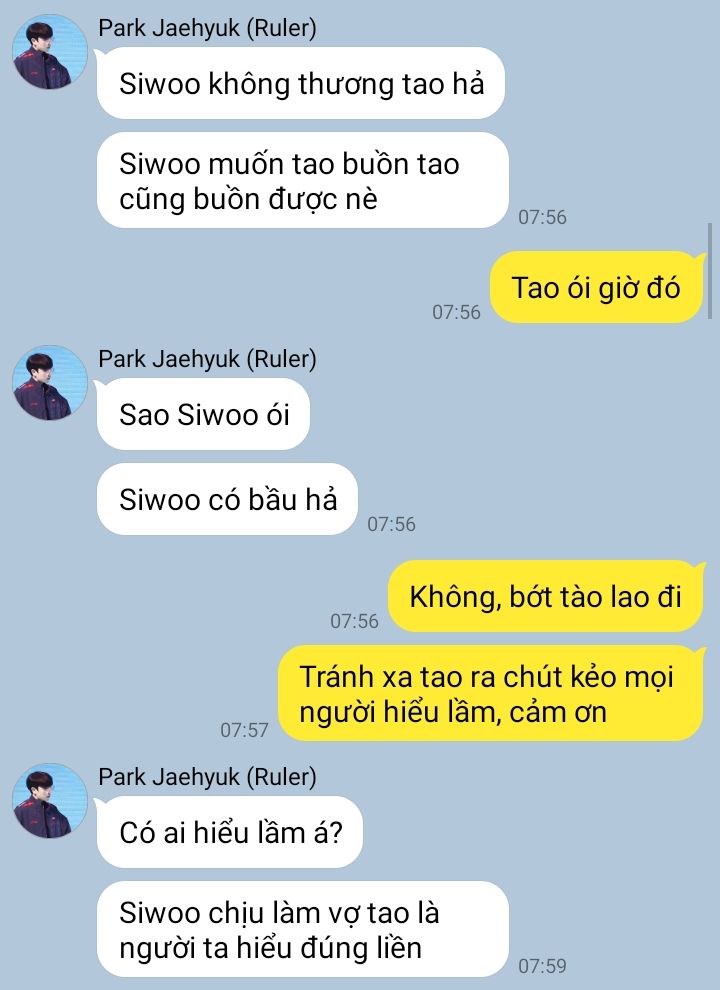This screenshot has width=720, height=990.
Task: Open the middle Park Jaehyuk profile avatar
Action: (x=50, y=383)
